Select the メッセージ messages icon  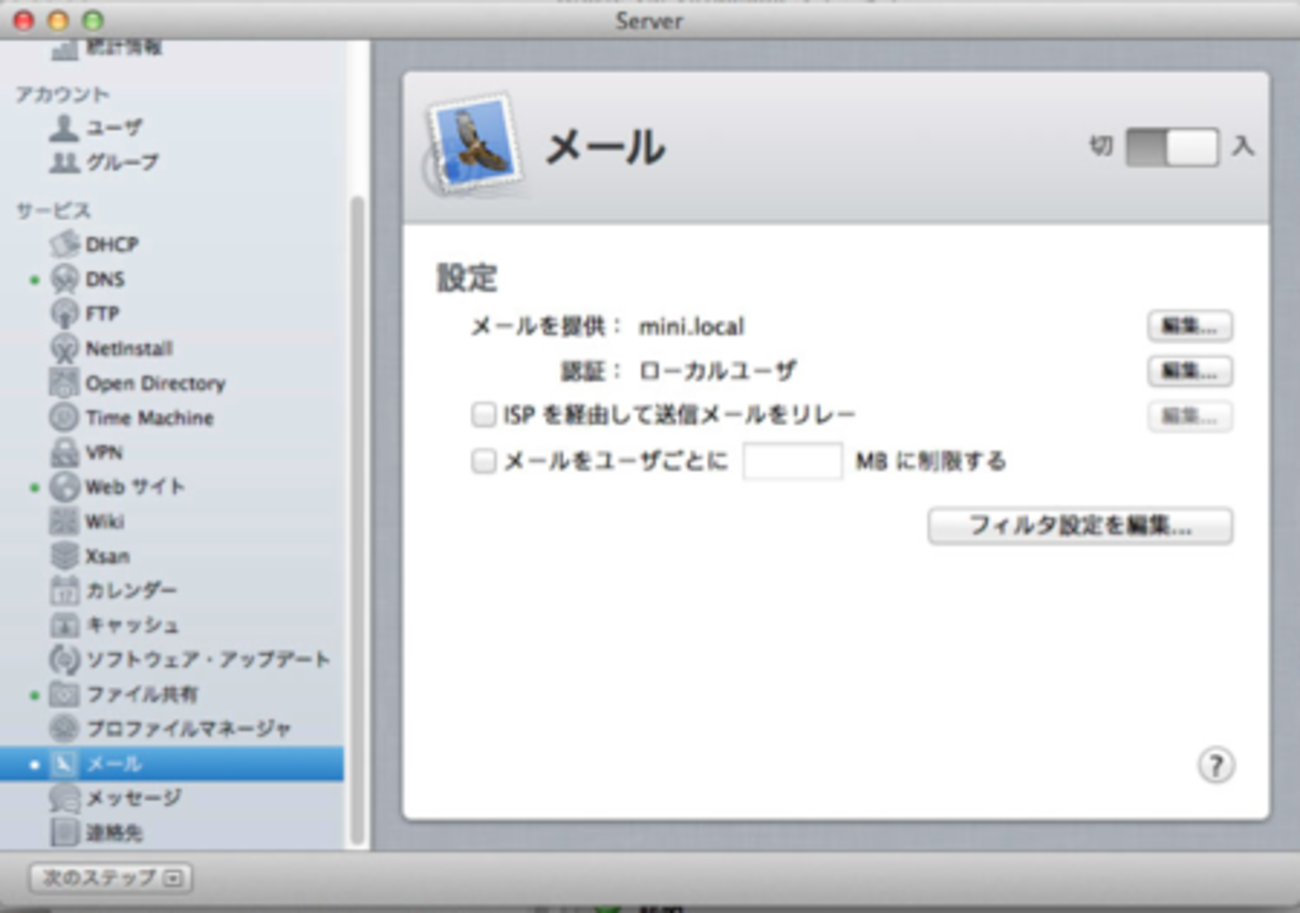pyautogui.click(x=64, y=798)
